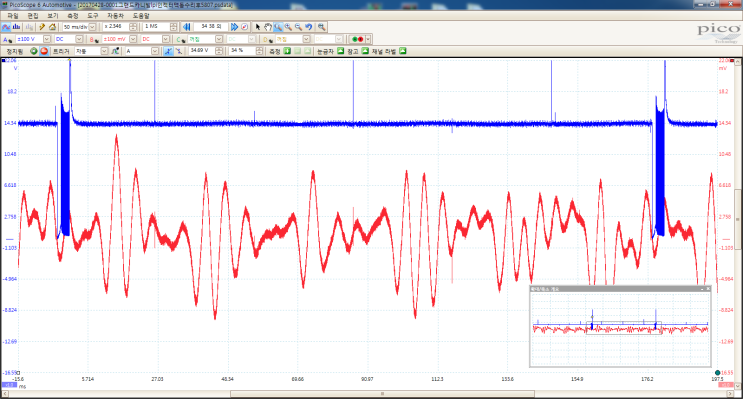The image size is (743, 399).
Task: Click the Home setup icon
Action: (x=52, y=27)
